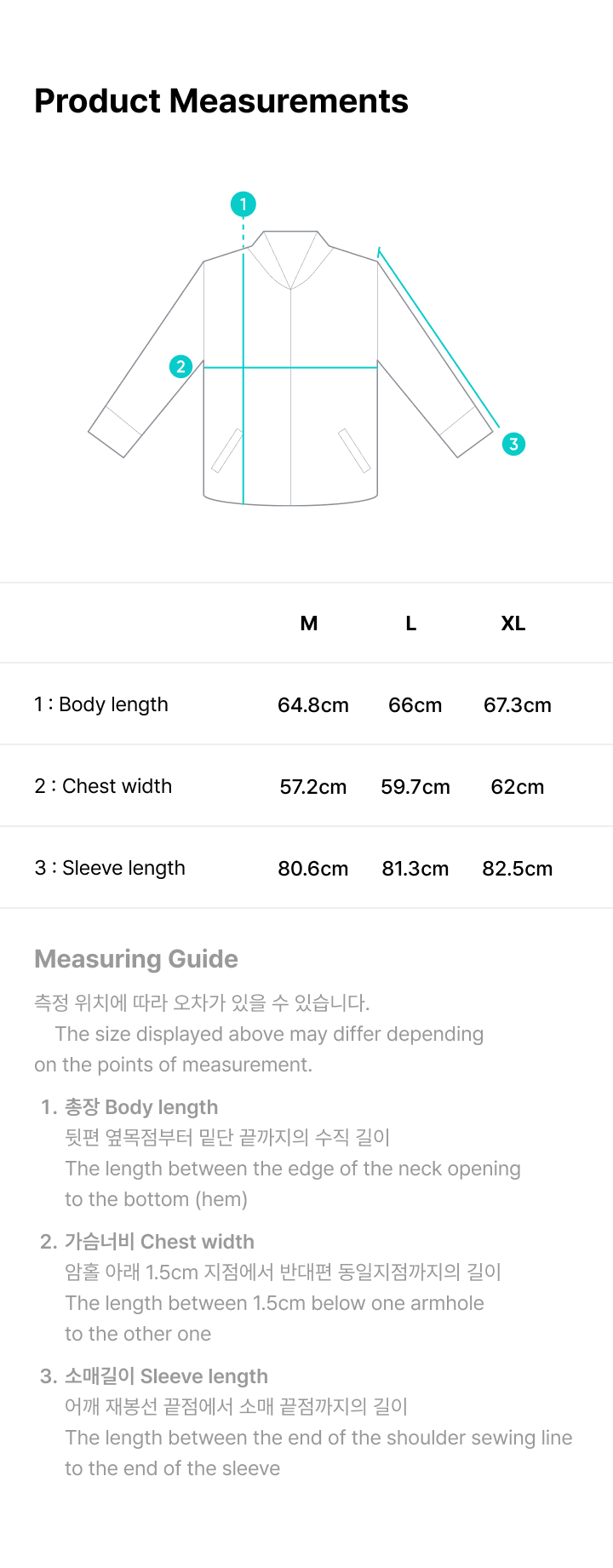Click the 소매길이 Sleeve length guide item
Viewport: 613px width, 1568px height.
tap(154, 1376)
